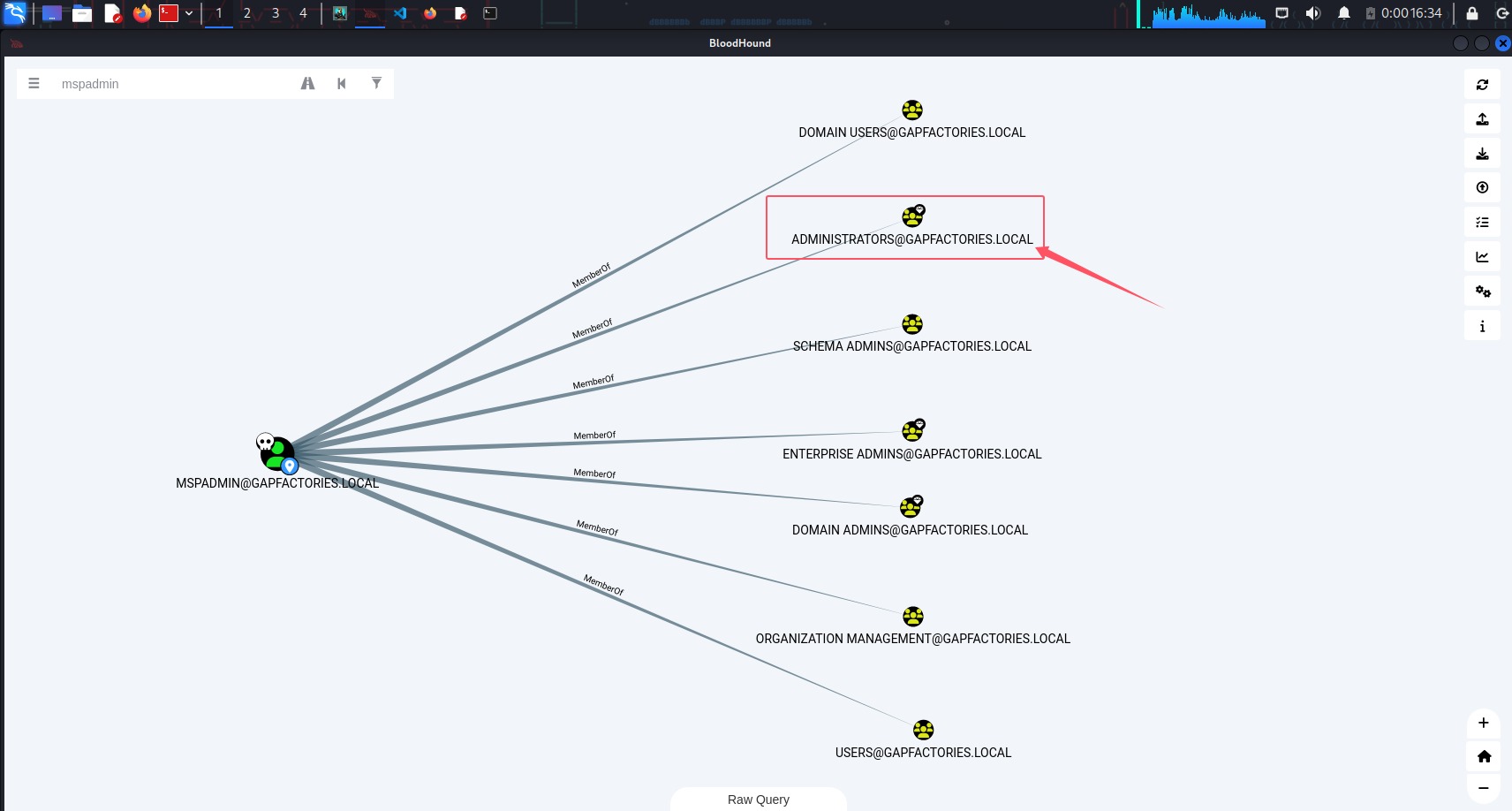Viewport: 1512px width, 811px height.
Task: Select the ADMINISTRATORS group node icon
Action: tap(912, 216)
